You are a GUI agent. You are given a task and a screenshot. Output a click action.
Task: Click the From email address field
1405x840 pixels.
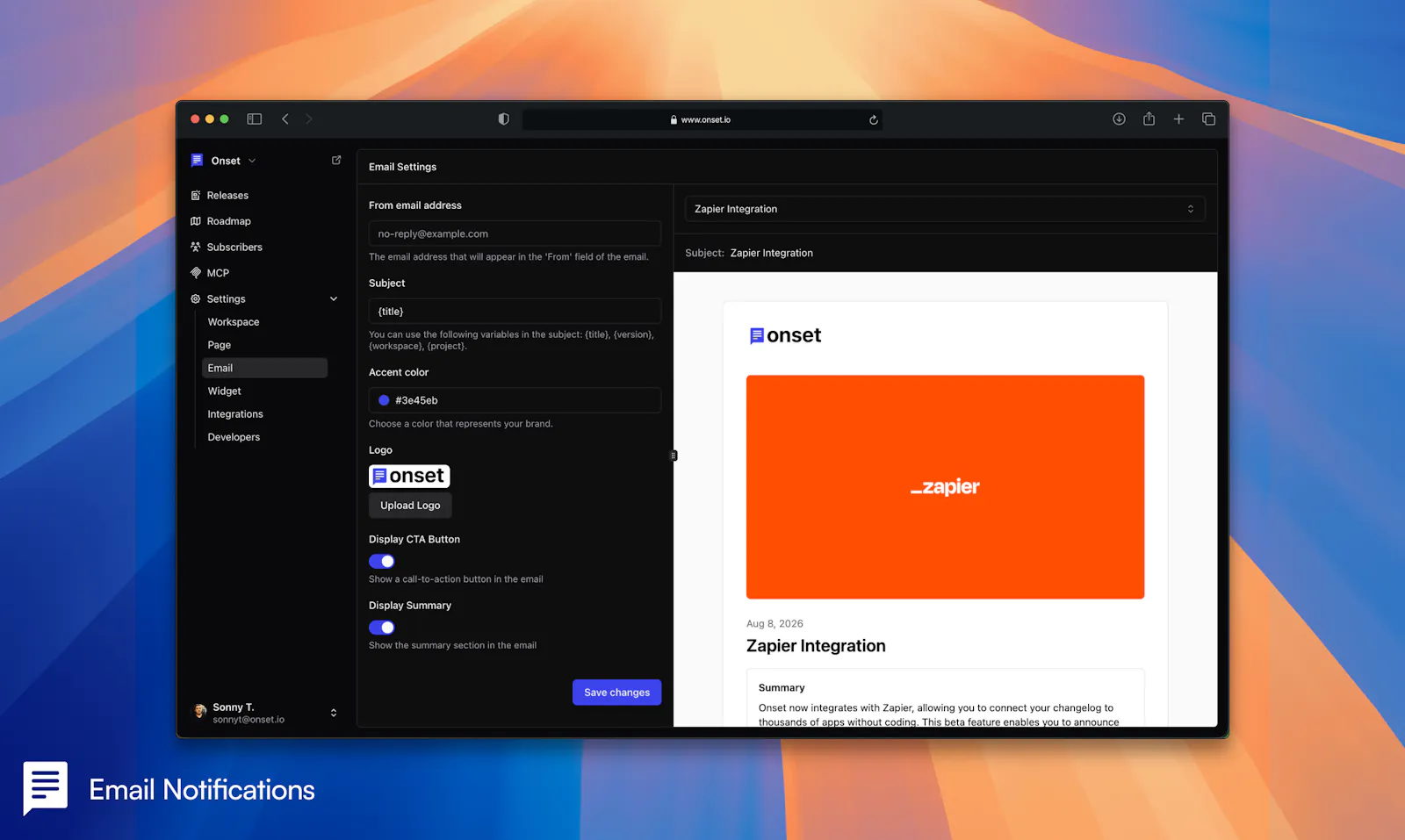(x=515, y=233)
